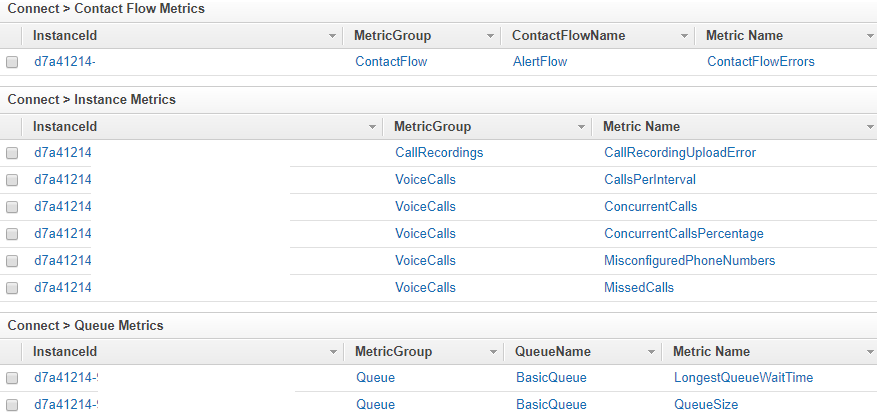Click the ContactFlow metric group link
This screenshot has height=416, width=877.
(x=391, y=62)
